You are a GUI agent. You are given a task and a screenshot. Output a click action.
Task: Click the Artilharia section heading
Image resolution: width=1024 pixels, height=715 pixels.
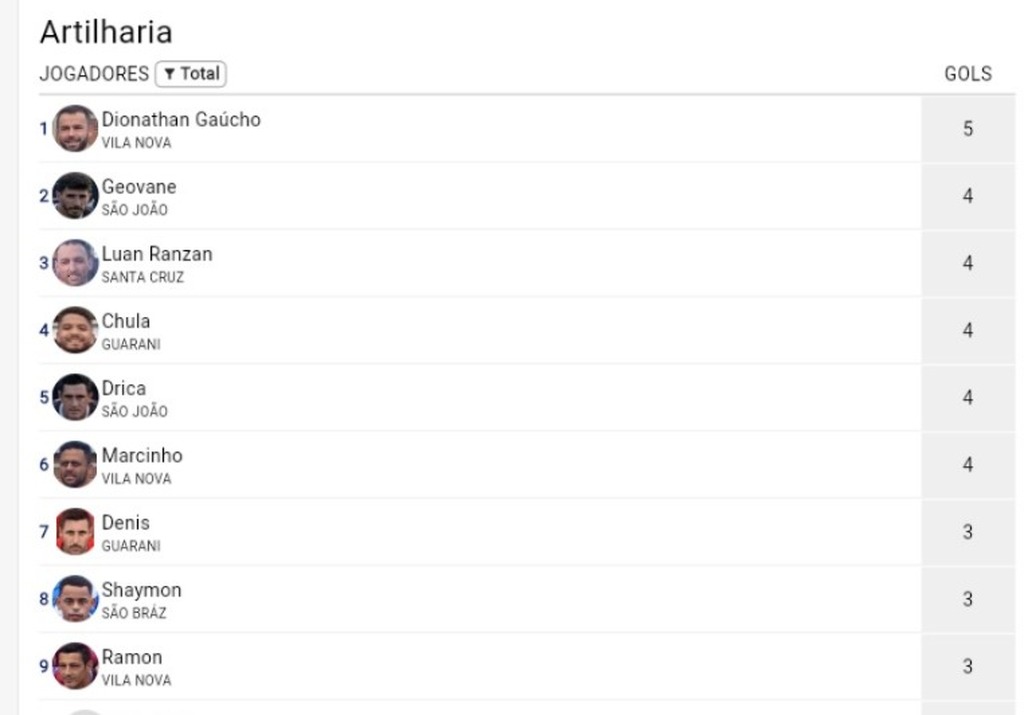(106, 32)
